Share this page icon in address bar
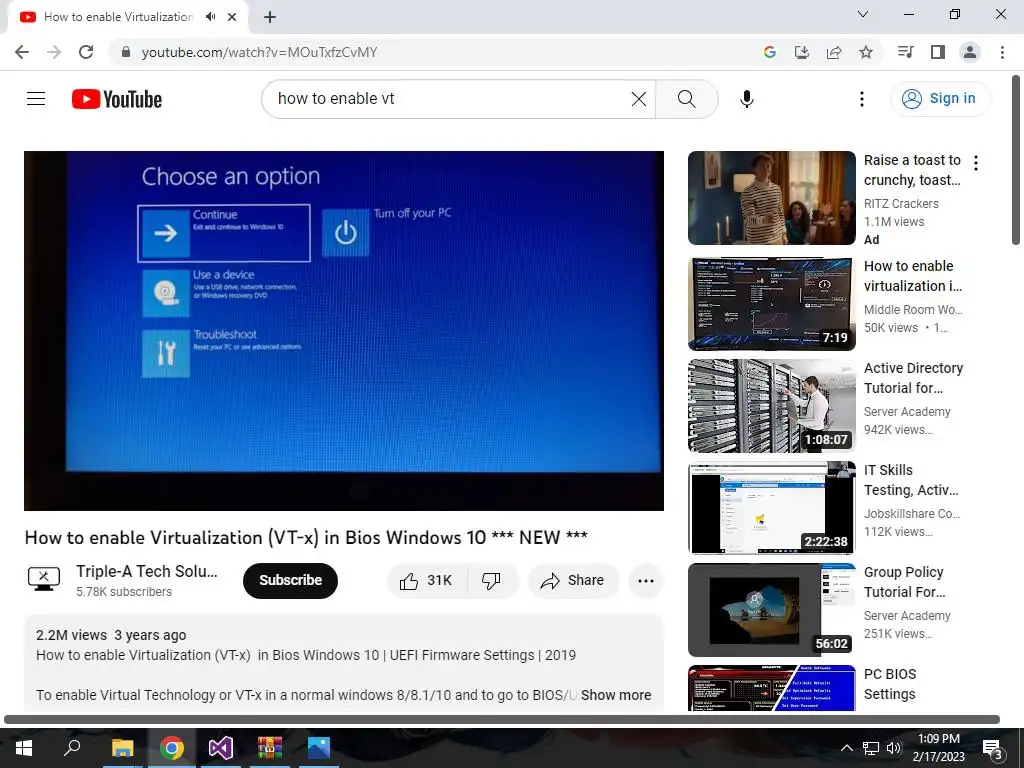The width and height of the screenshot is (1024, 768). [x=833, y=52]
